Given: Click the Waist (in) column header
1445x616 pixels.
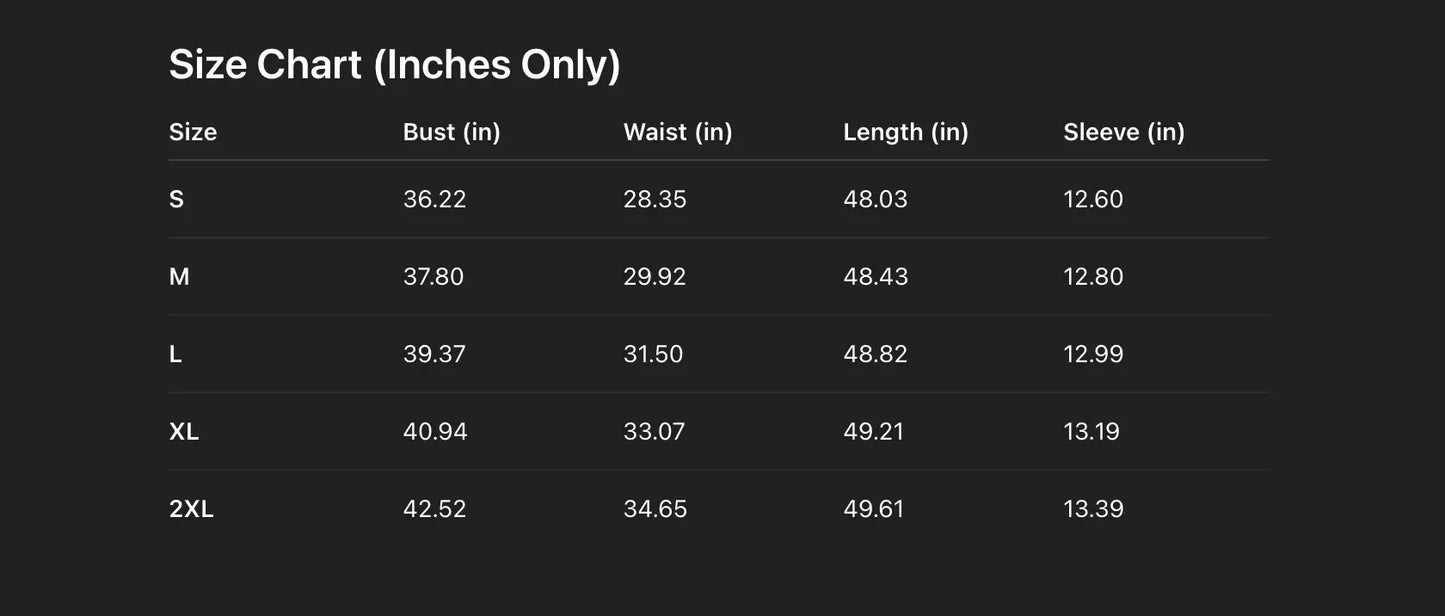Looking at the screenshot, I should pos(677,132).
